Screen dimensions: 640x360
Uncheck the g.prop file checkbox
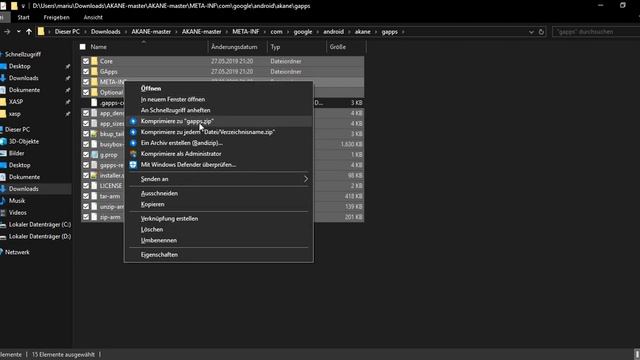(86, 155)
